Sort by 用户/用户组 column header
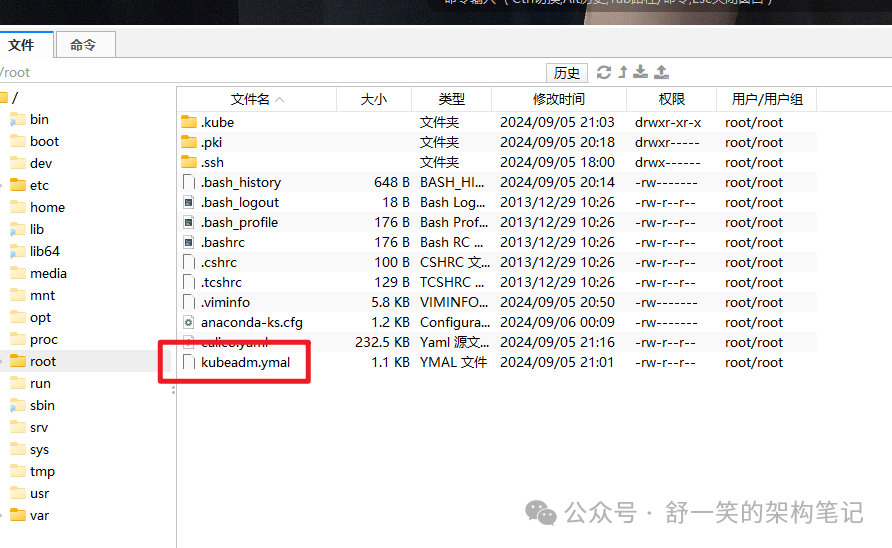Image resolution: width=892 pixels, height=548 pixels. pos(767,99)
